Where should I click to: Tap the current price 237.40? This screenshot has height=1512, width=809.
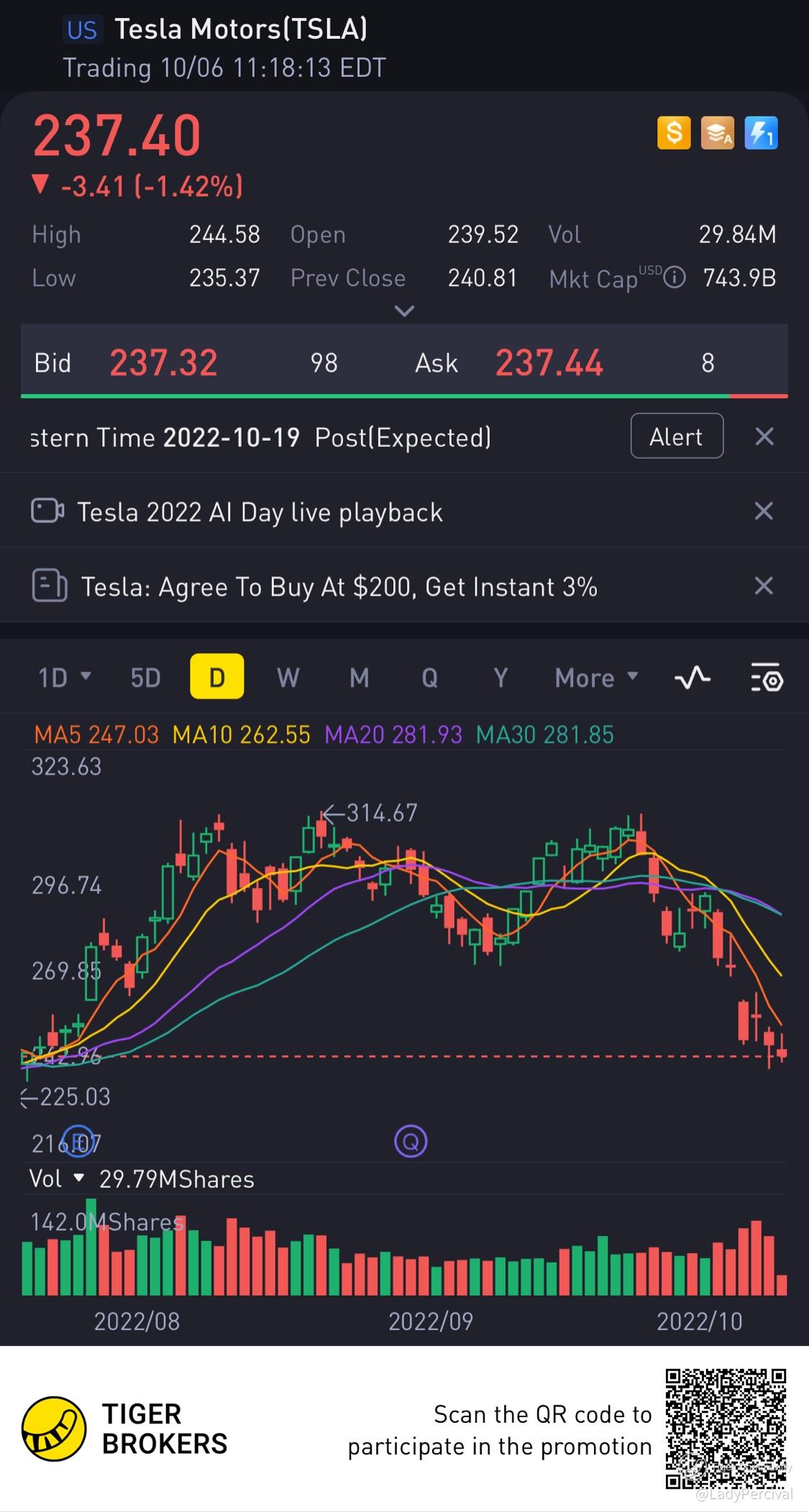tap(117, 135)
